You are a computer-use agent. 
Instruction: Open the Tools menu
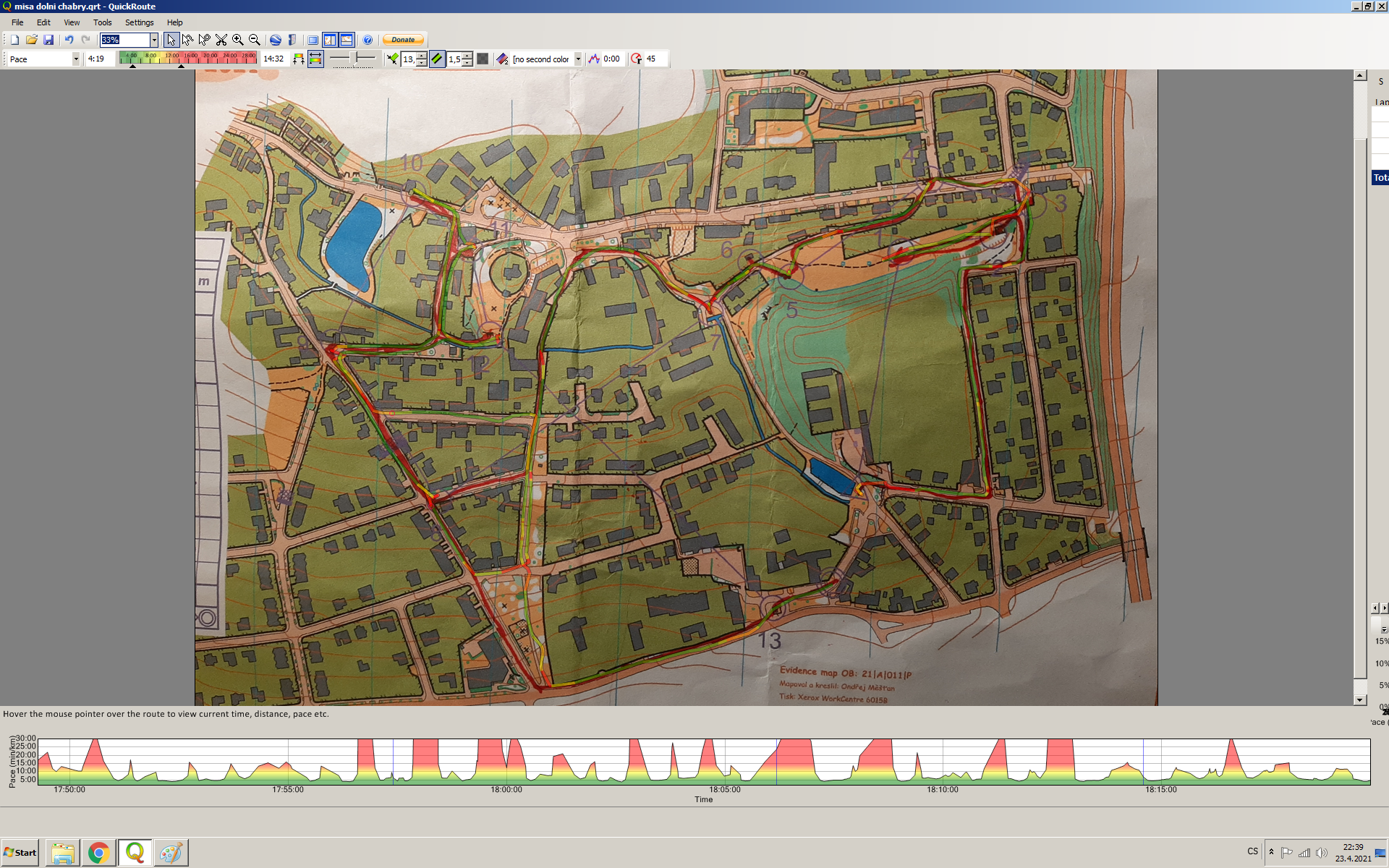pyautogui.click(x=102, y=22)
